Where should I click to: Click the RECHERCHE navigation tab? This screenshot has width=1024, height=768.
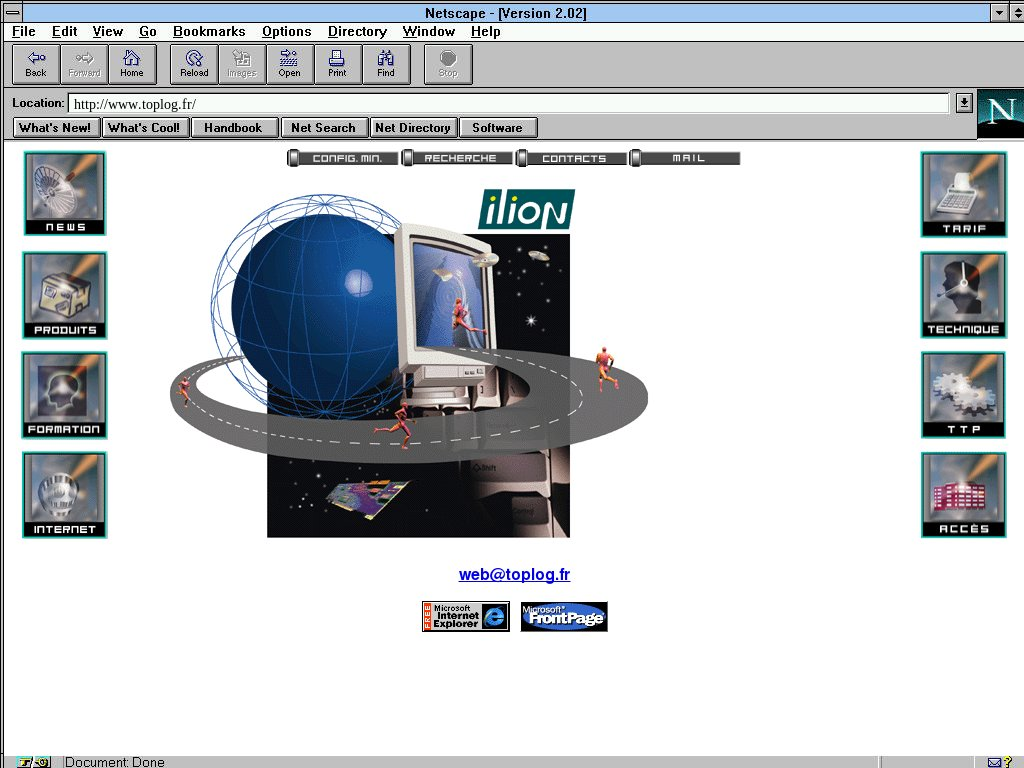point(459,158)
